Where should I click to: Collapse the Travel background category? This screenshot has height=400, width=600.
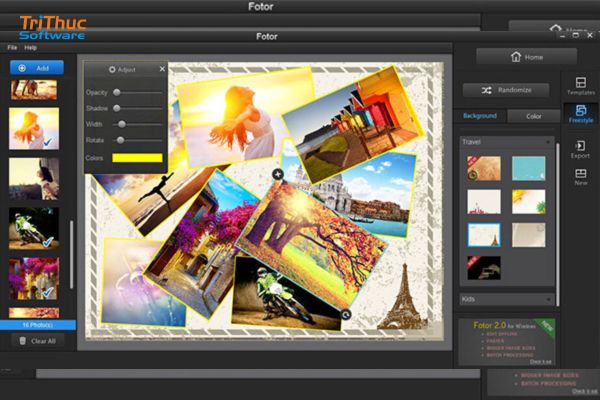[547, 142]
